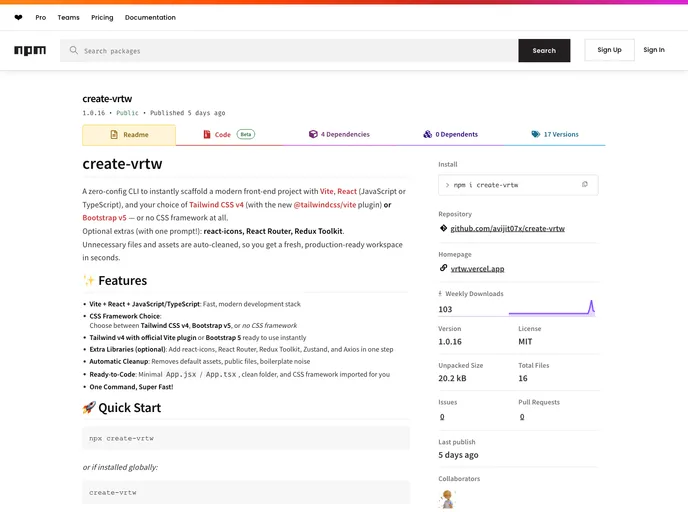This screenshot has width=688, height=512.
Task: Click the MIT license value
Action: 525,341
